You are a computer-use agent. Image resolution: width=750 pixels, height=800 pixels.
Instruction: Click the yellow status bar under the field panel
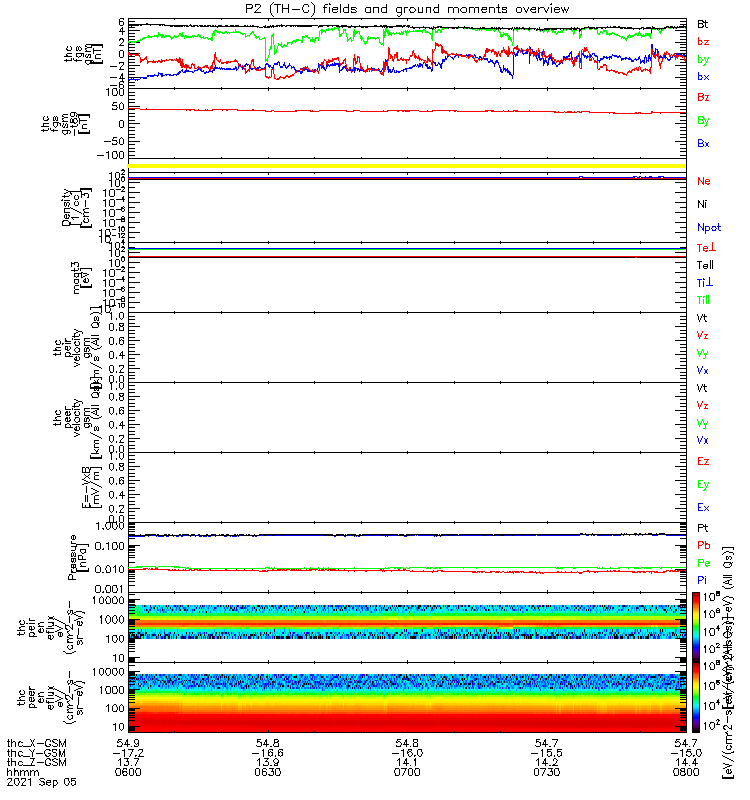(x=407, y=166)
